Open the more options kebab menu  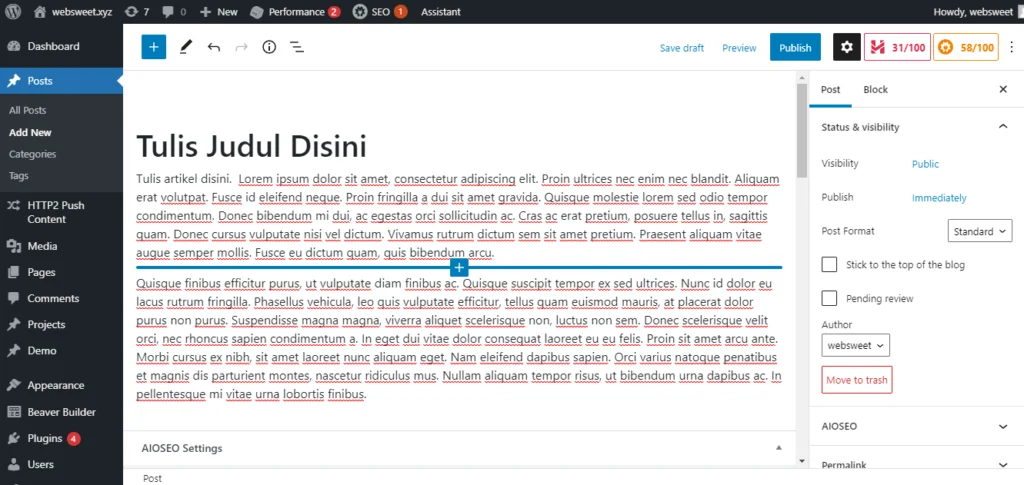point(1012,47)
